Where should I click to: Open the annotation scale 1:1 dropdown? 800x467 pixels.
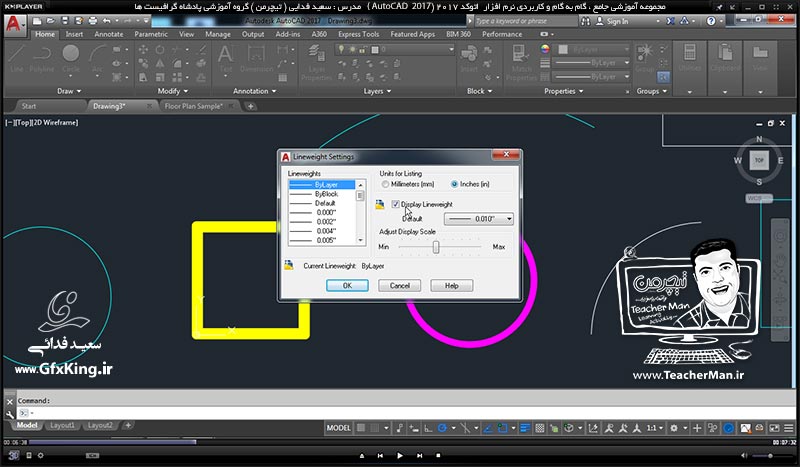[655, 428]
